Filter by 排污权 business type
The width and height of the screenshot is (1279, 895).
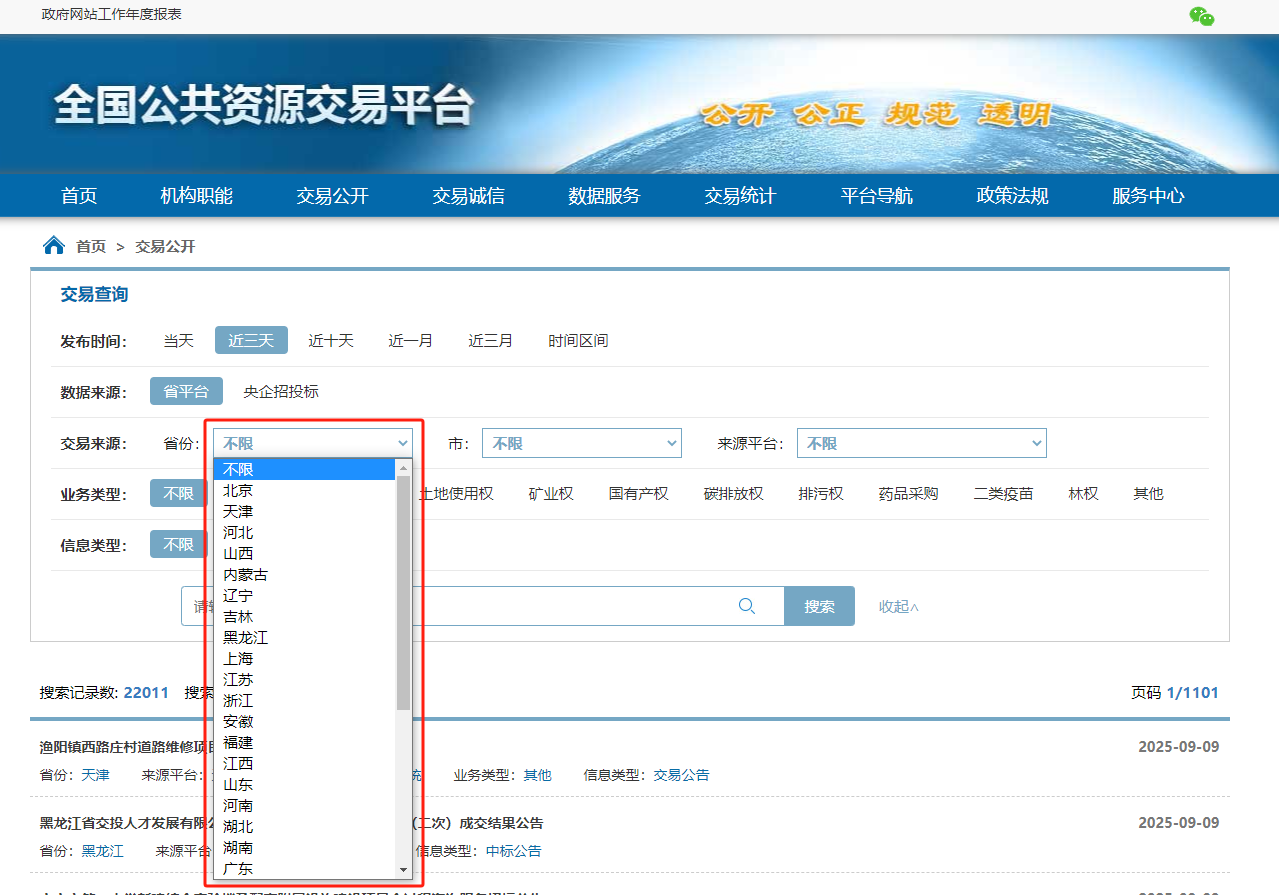coord(821,493)
